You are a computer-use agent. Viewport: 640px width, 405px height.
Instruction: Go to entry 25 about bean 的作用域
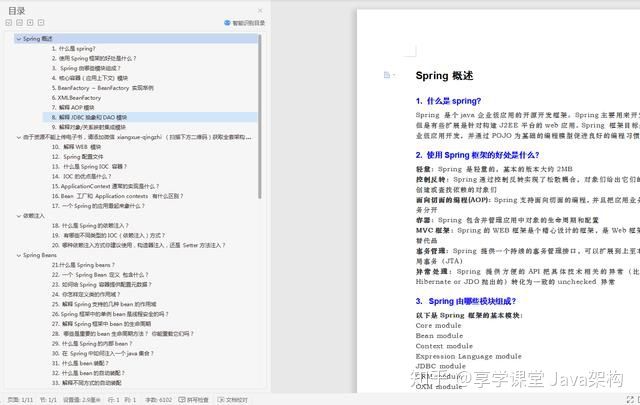coord(104,305)
